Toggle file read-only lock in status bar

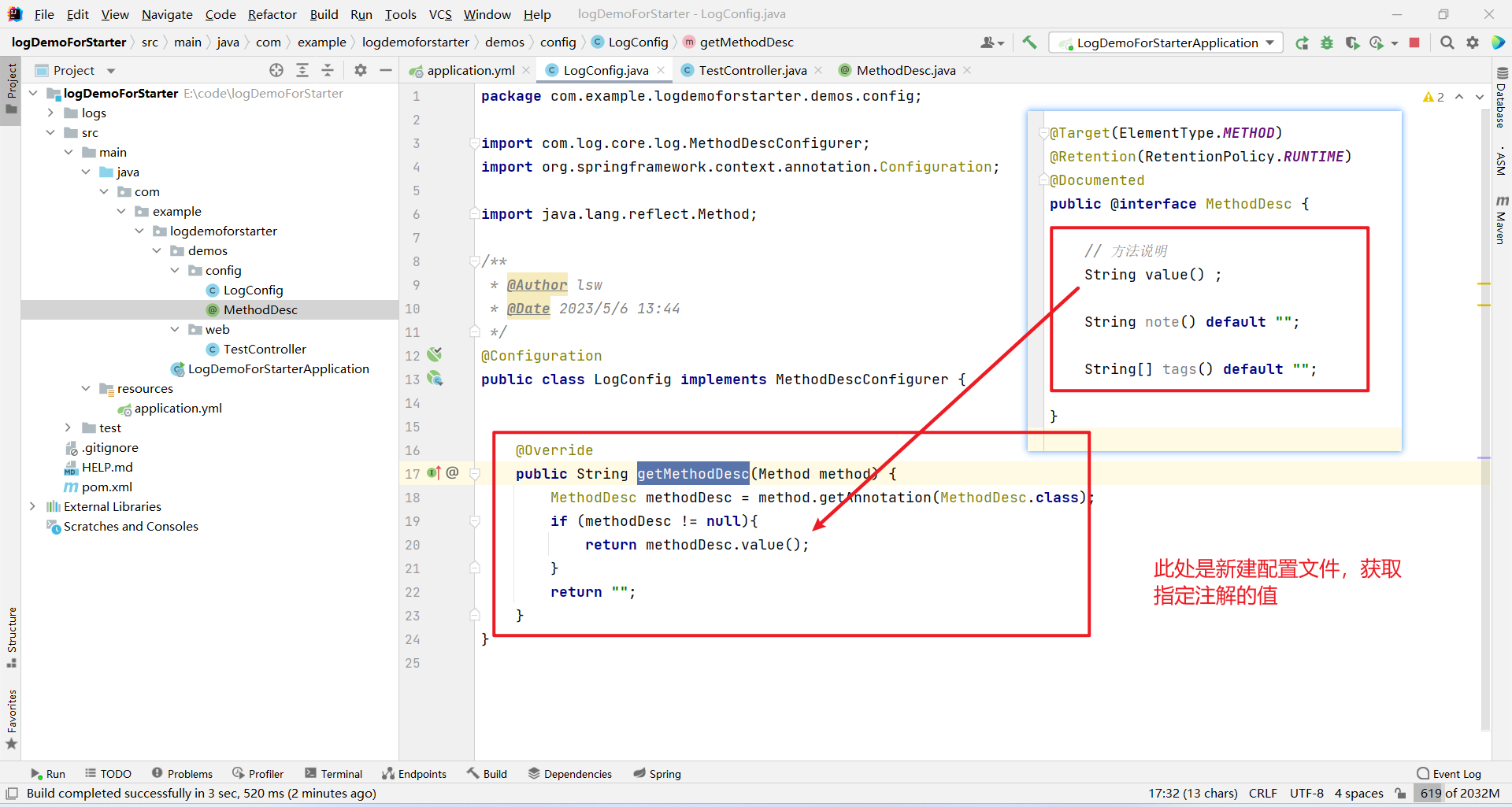tap(1399, 794)
